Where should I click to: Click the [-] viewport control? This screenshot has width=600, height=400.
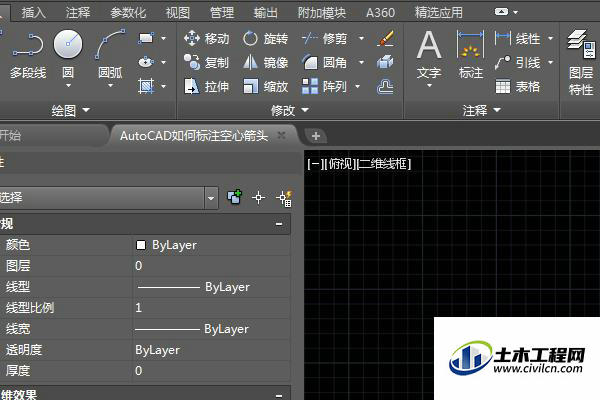click(315, 164)
